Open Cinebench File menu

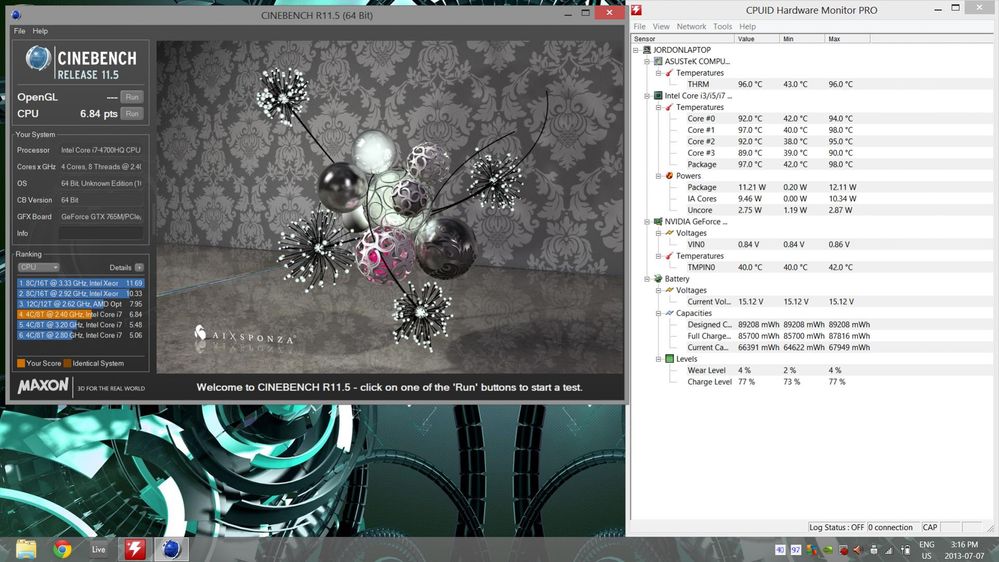(x=20, y=31)
